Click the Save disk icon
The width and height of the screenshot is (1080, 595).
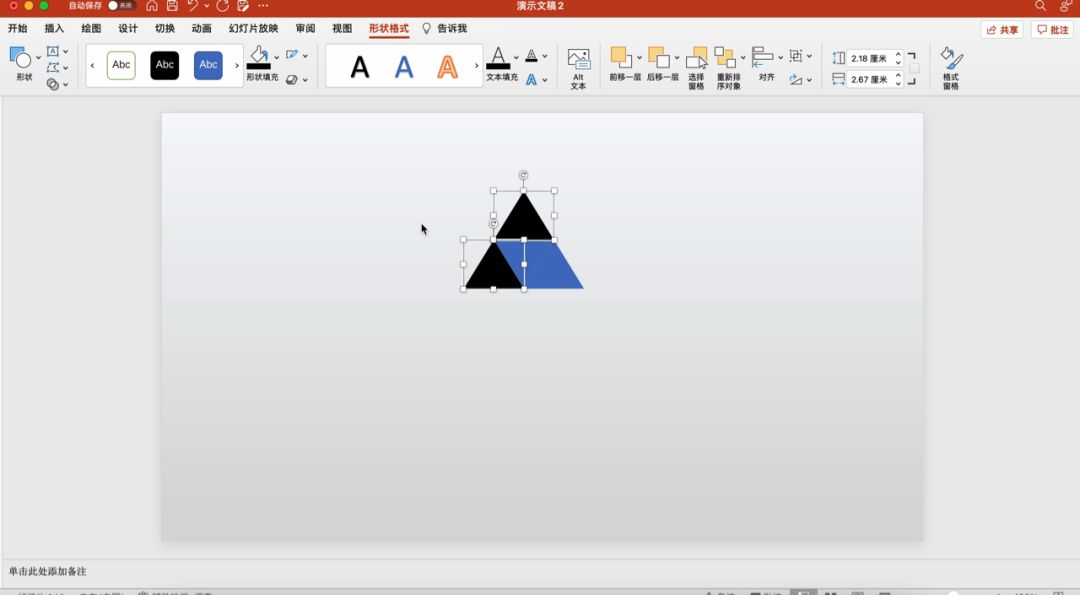click(x=172, y=6)
